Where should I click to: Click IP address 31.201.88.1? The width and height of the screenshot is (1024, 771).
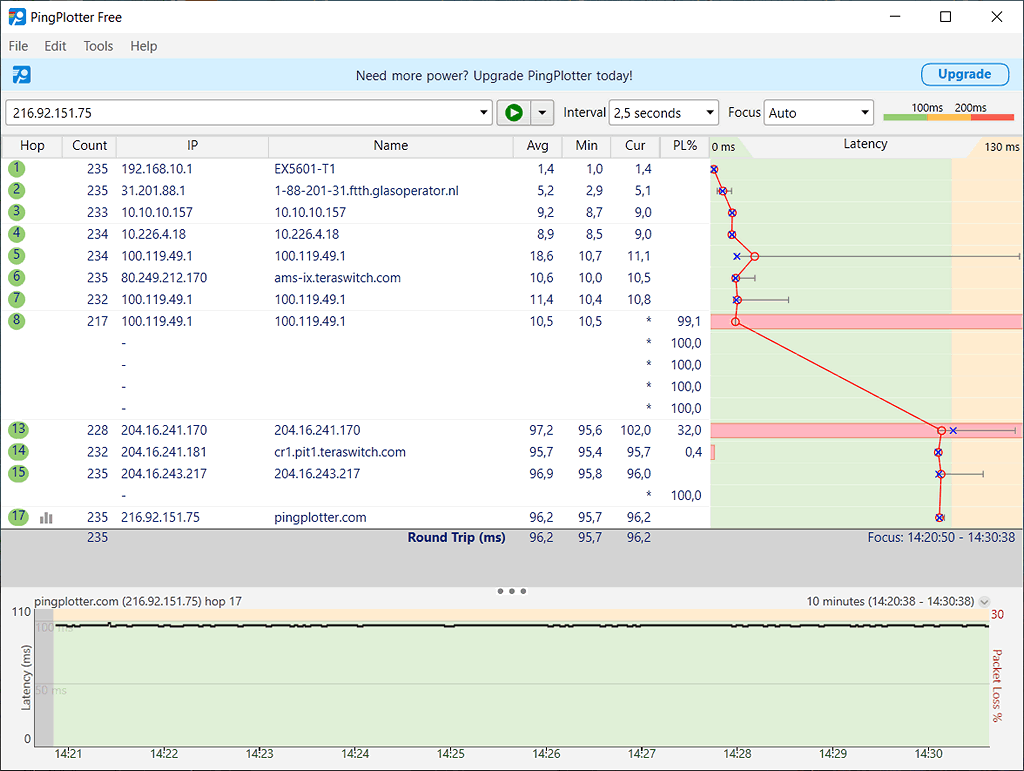(153, 191)
